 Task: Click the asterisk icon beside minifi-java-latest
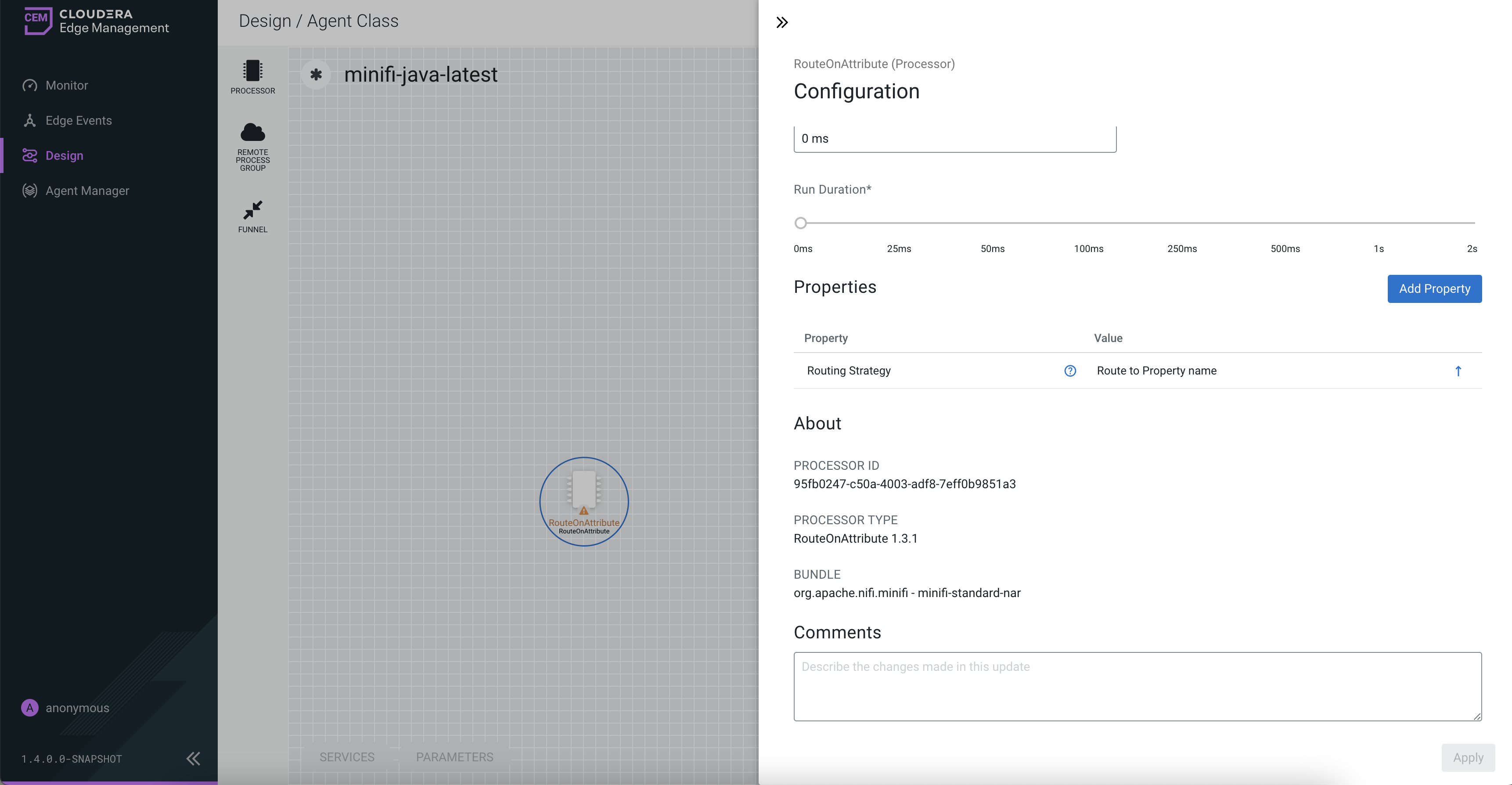point(316,75)
